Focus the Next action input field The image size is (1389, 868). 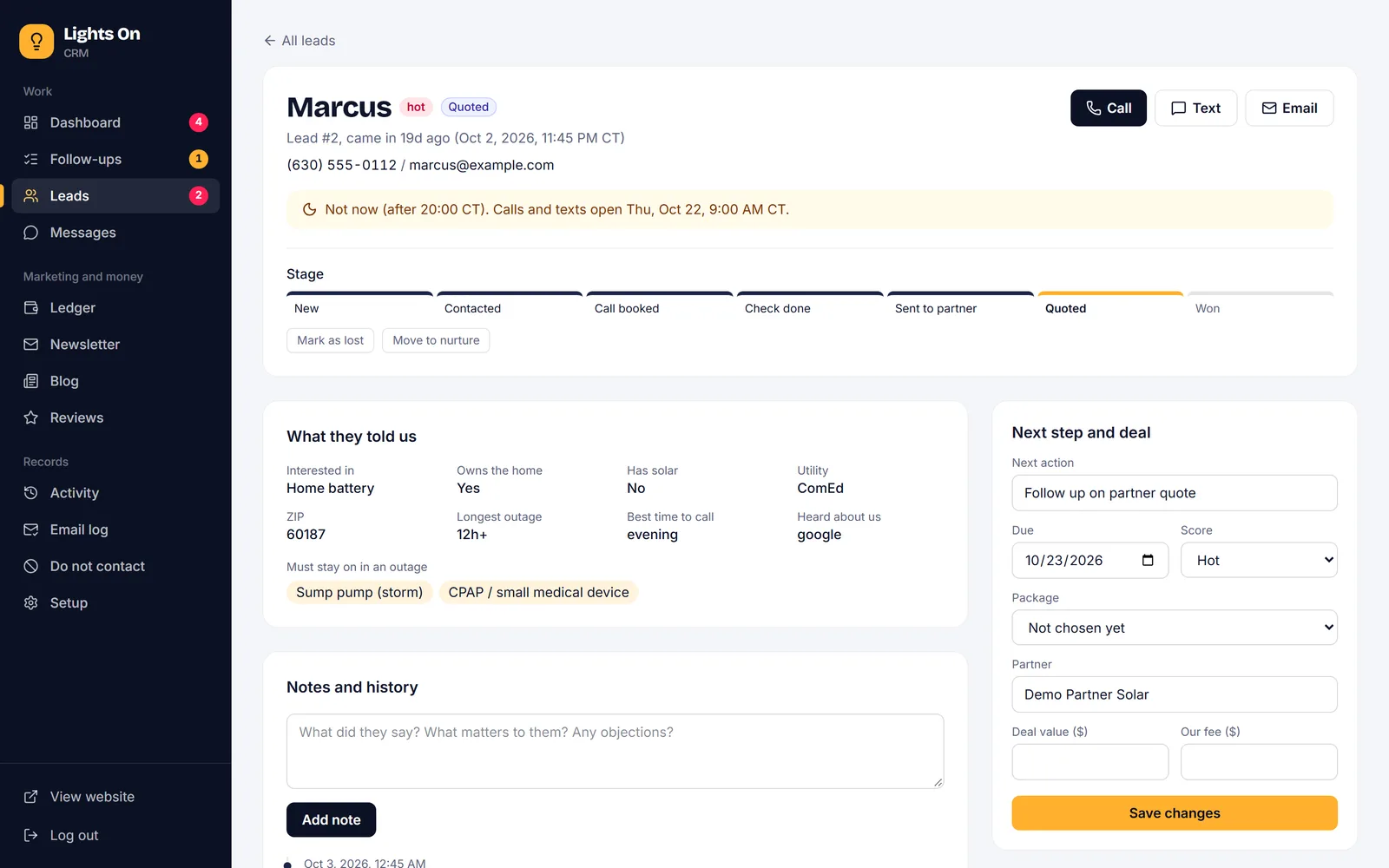[x=1175, y=493]
